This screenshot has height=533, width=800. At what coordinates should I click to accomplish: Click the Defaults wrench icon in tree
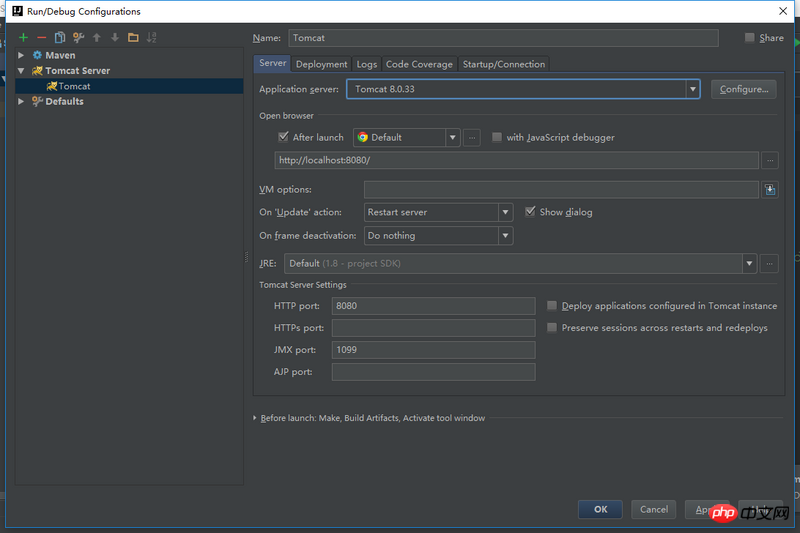click(37, 101)
